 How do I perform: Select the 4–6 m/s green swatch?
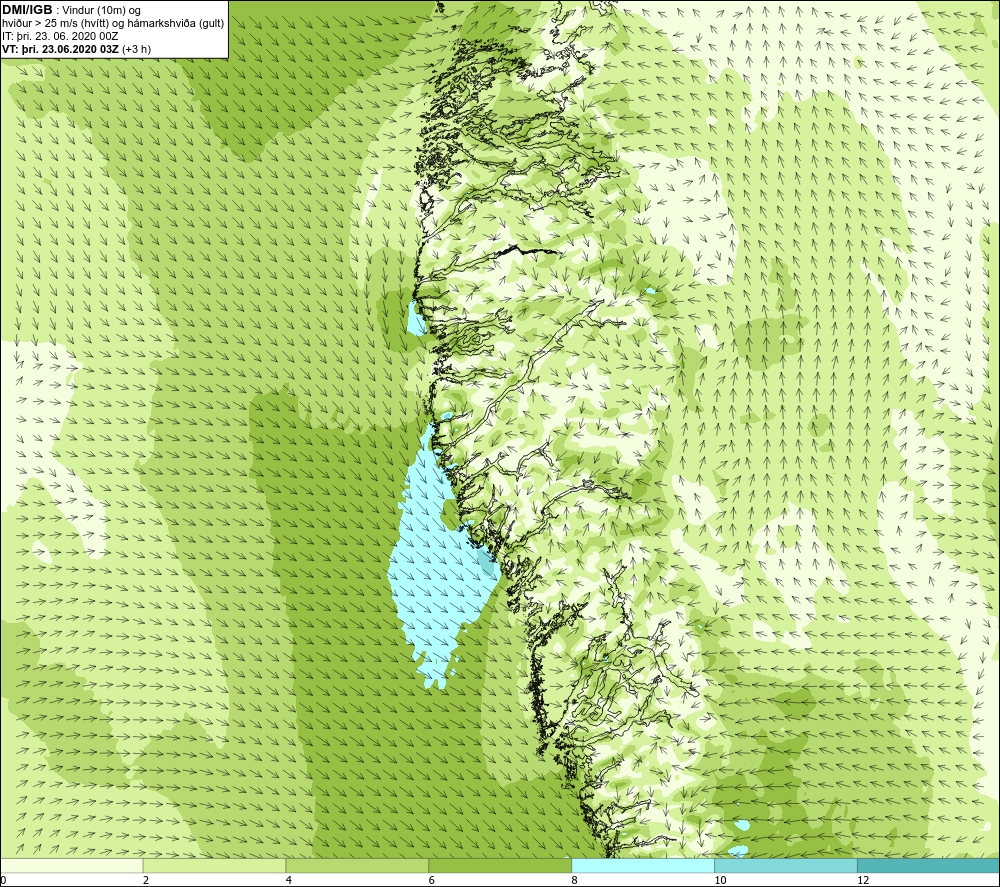[x=357, y=865]
